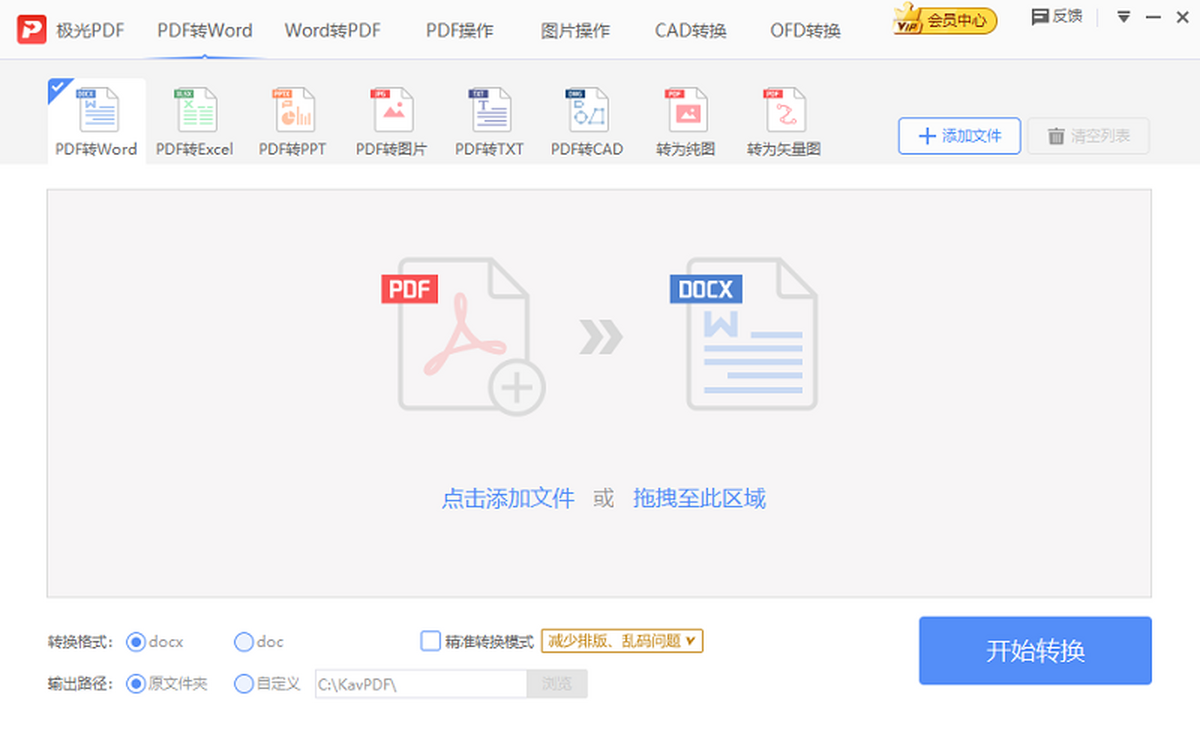
Task: Enable 精准转换模式 precision conversion
Action: tap(430, 641)
